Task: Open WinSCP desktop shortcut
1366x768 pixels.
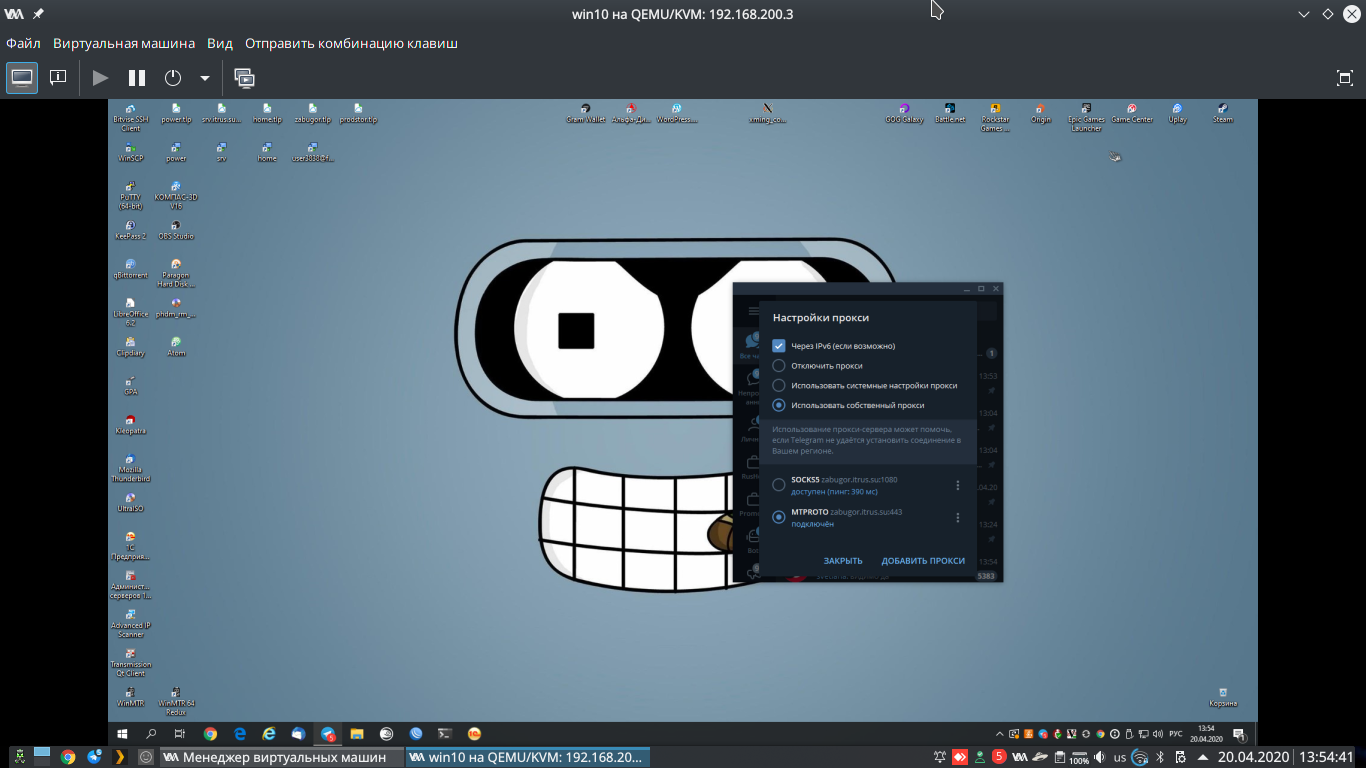Action: (130, 152)
